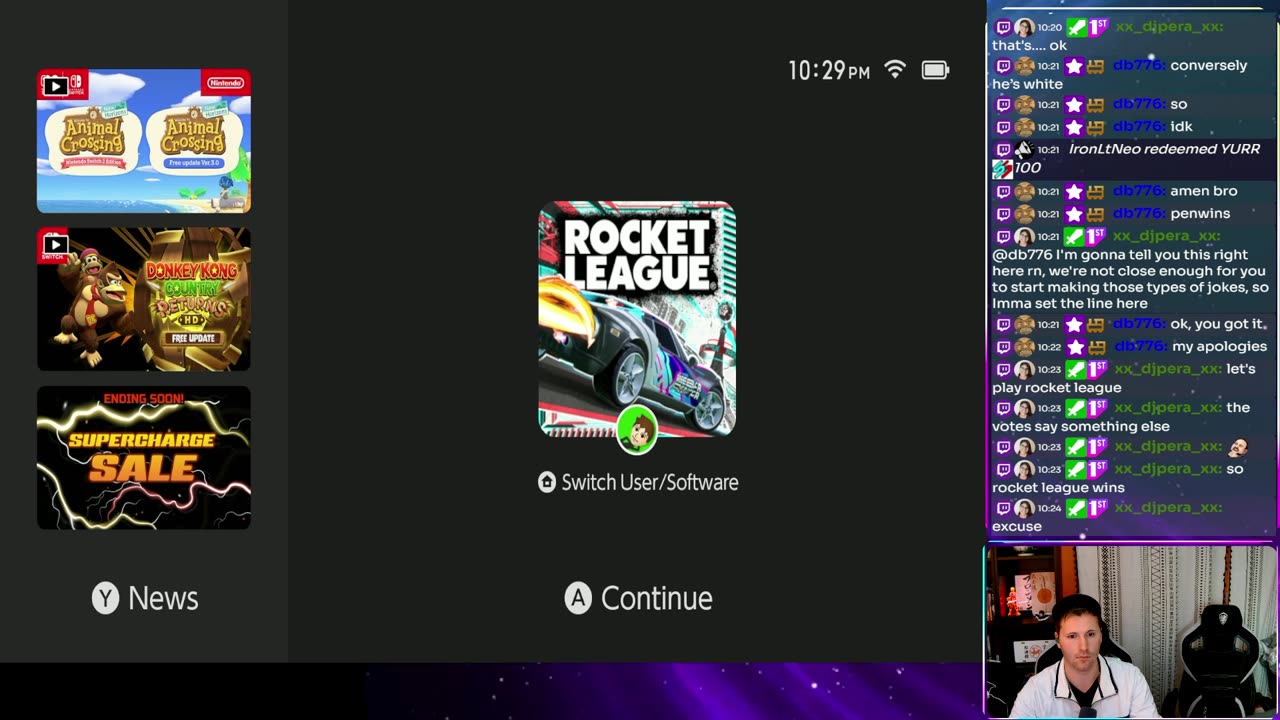The height and width of the screenshot is (720, 1280).
Task: Click the star badge on db776's 'so' message
Action: 1075,105
